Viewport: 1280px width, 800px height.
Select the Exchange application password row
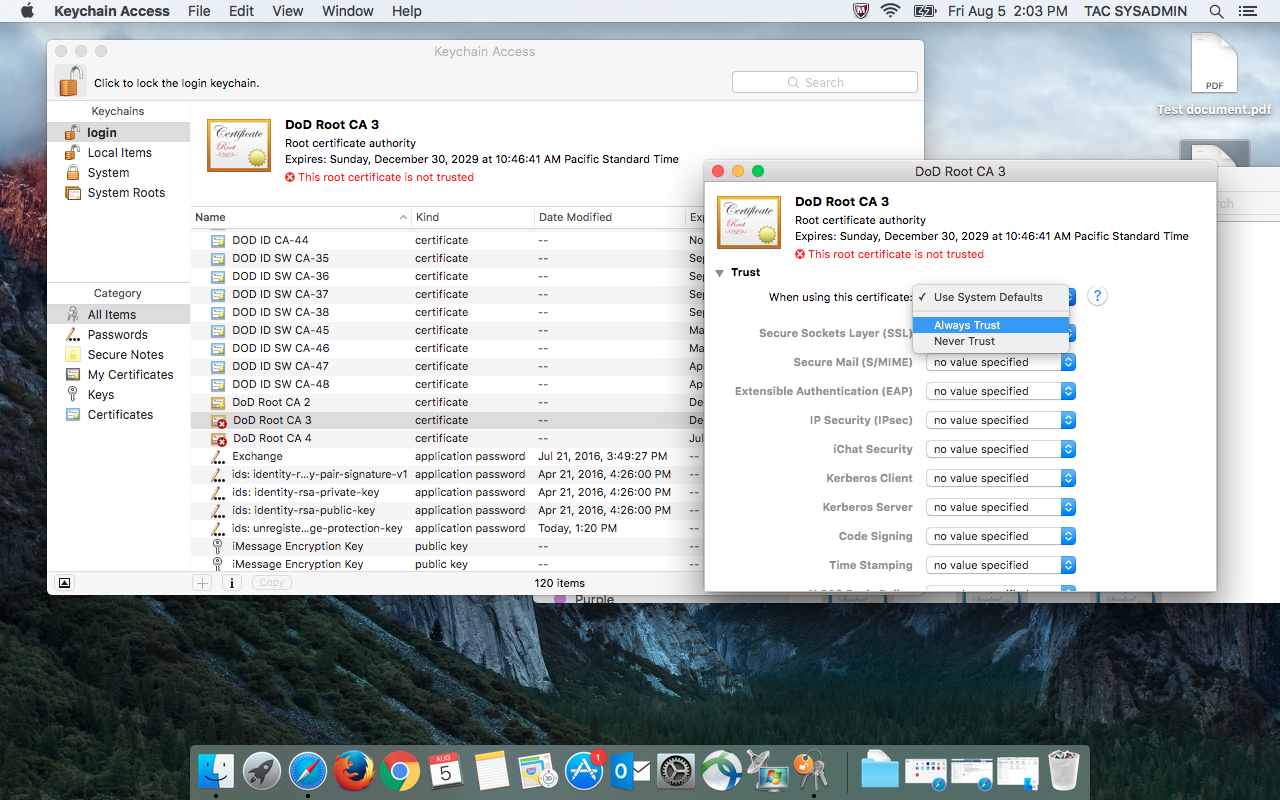pyautogui.click(x=447, y=456)
